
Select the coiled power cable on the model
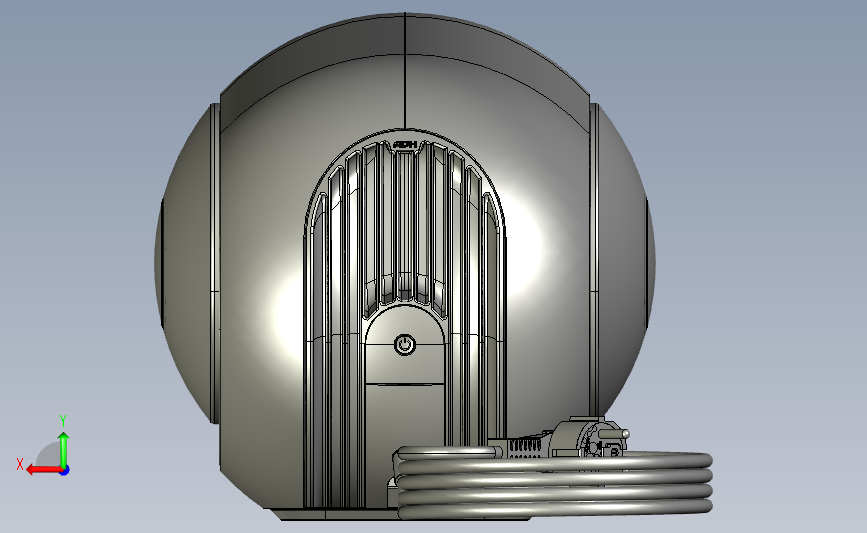(x=553, y=482)
